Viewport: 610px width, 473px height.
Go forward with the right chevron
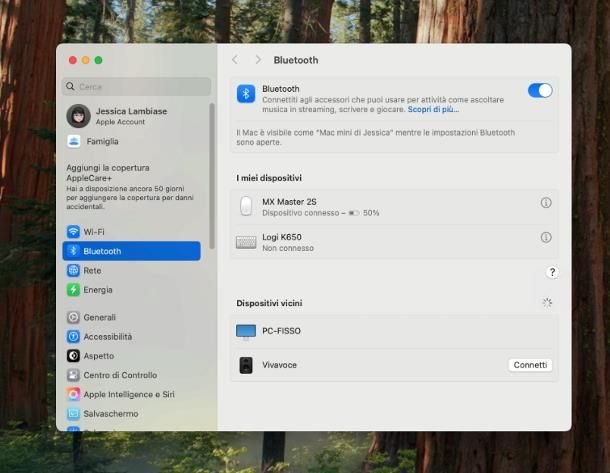coord(258,60)
